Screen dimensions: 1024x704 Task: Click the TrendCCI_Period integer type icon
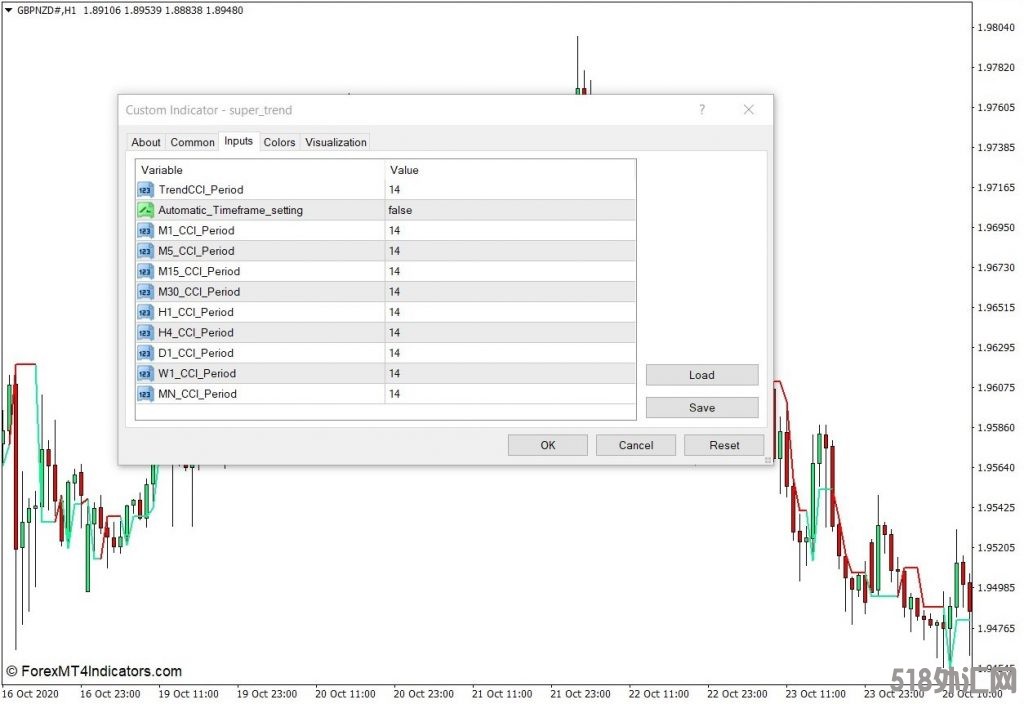coord(146,190)
